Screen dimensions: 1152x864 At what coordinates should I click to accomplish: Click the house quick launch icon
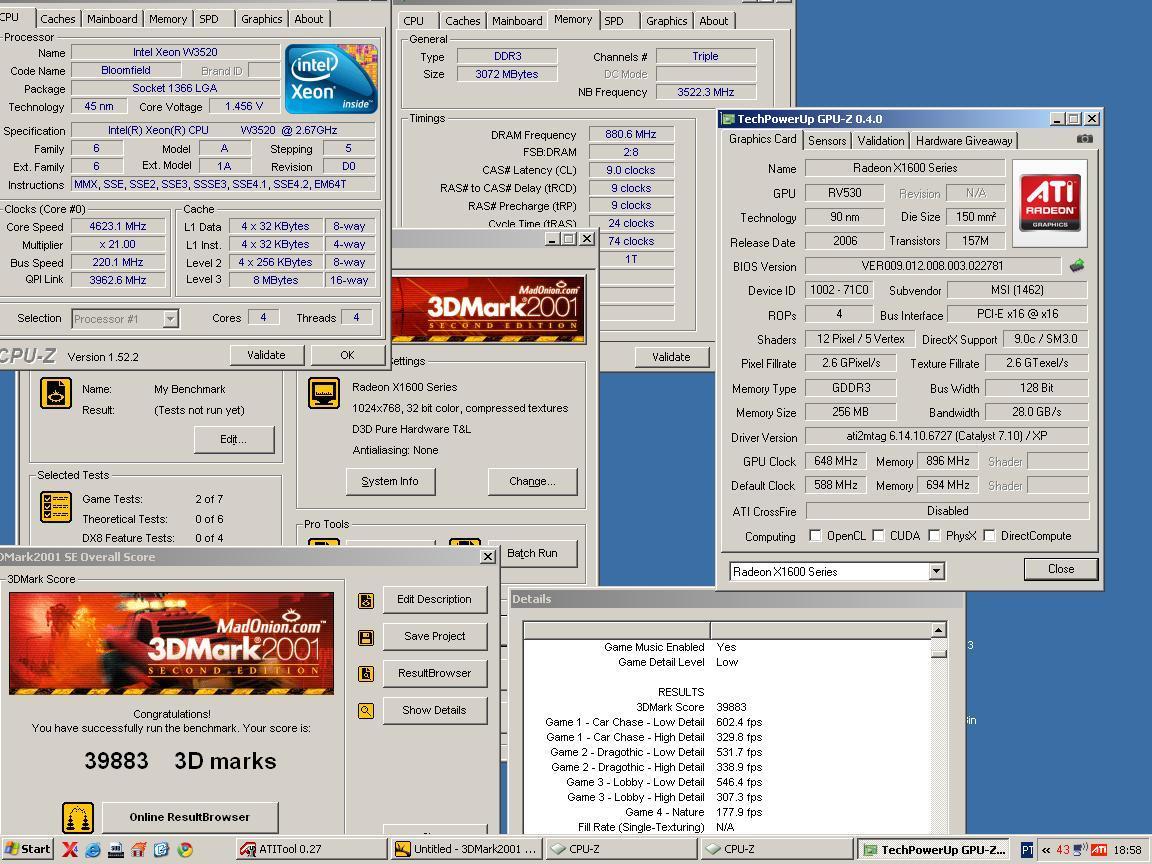click(139, 850)
